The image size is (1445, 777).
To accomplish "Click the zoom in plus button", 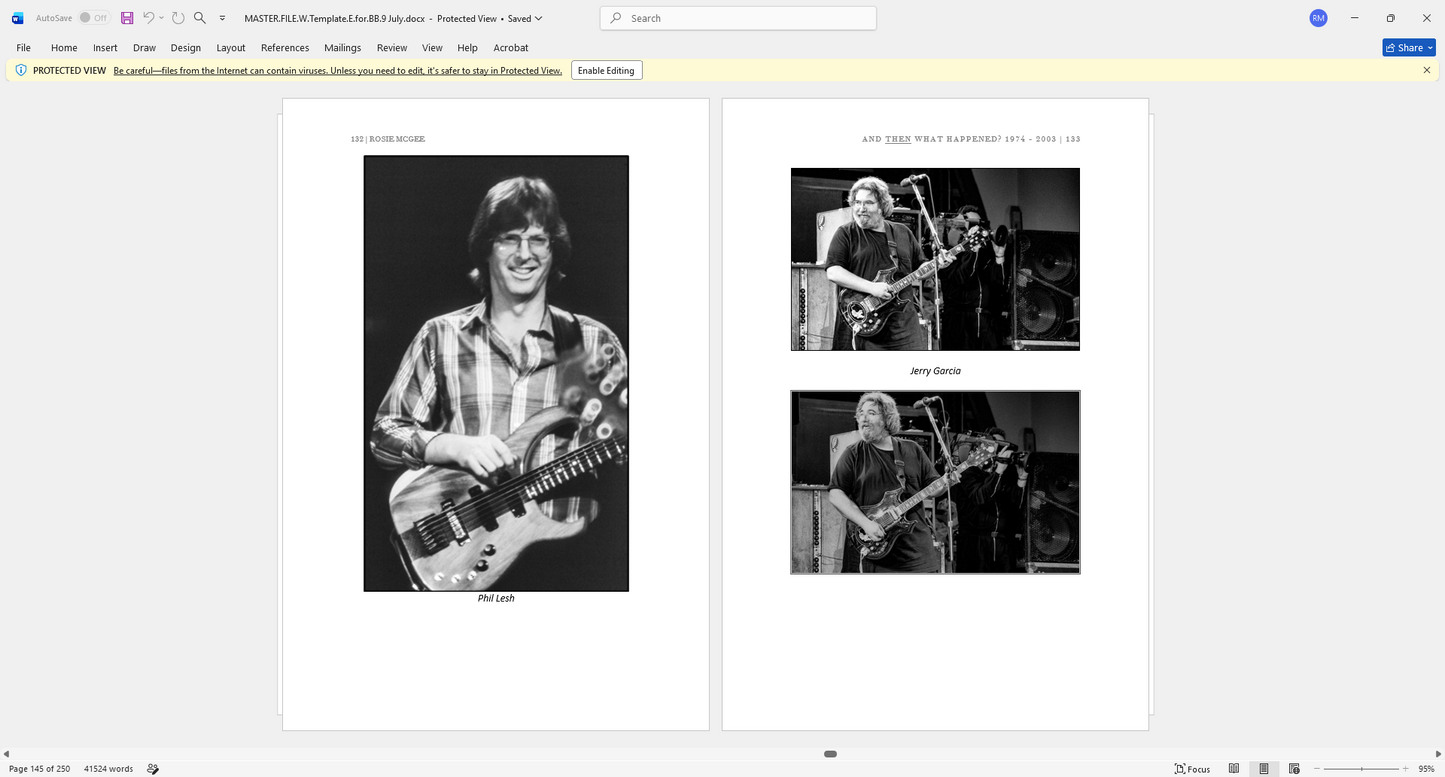I will (x=1404, y=768).
